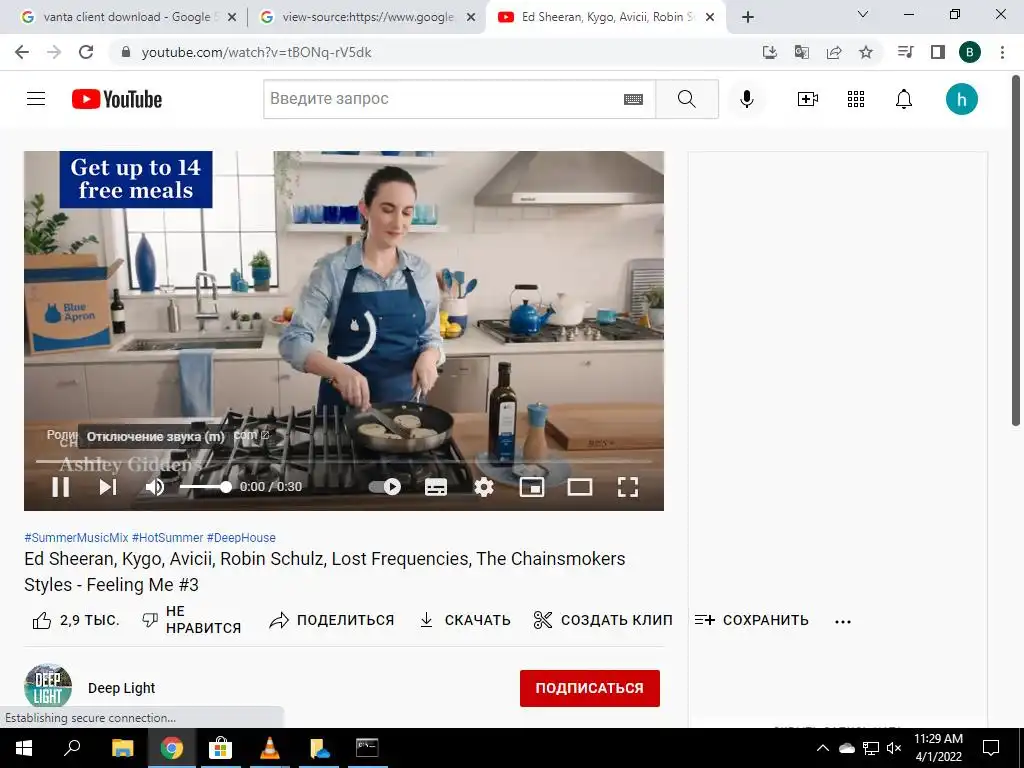1024x768 pixels.
Task: Go forward in browser history
Action: click(x=54, y=52)
